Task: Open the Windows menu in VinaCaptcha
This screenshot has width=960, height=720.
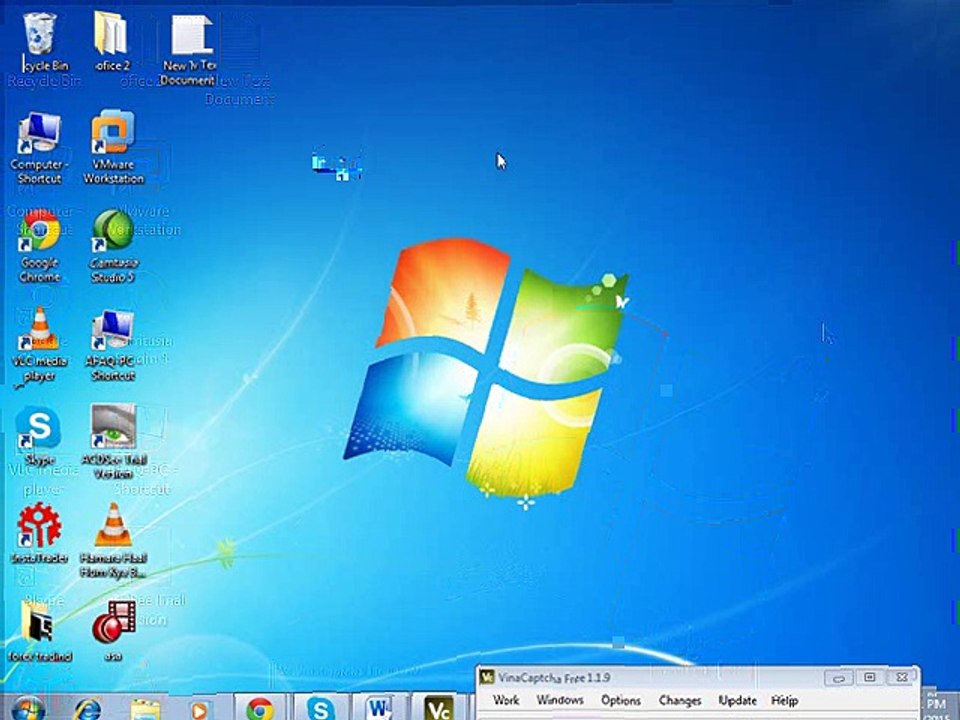Action: [x=560, y=700]
